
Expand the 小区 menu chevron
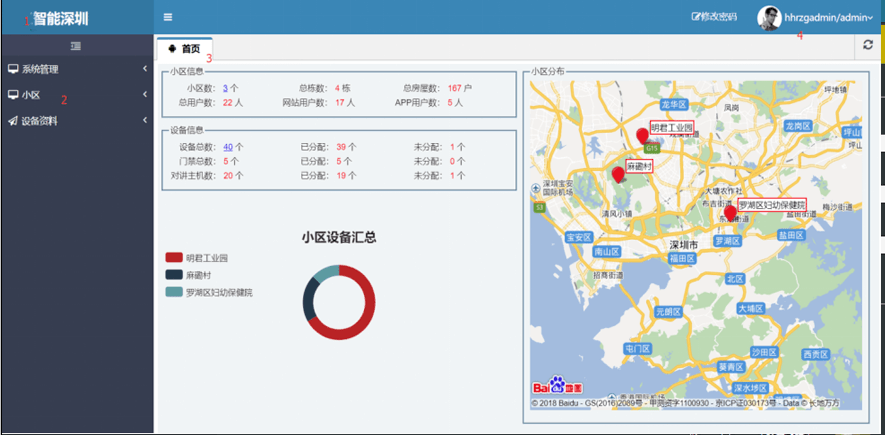(x=144, y=94)
